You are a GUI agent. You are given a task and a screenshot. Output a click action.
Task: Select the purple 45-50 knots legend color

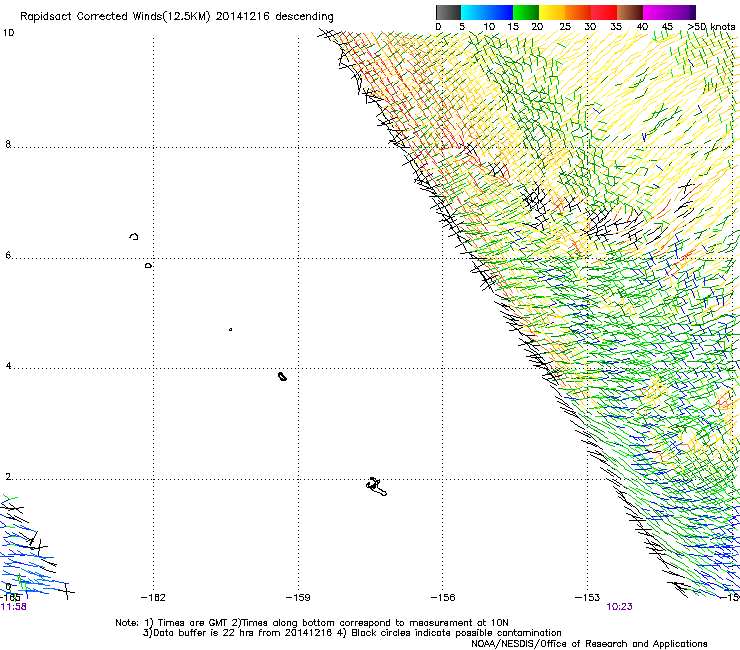tap(682, 12)
